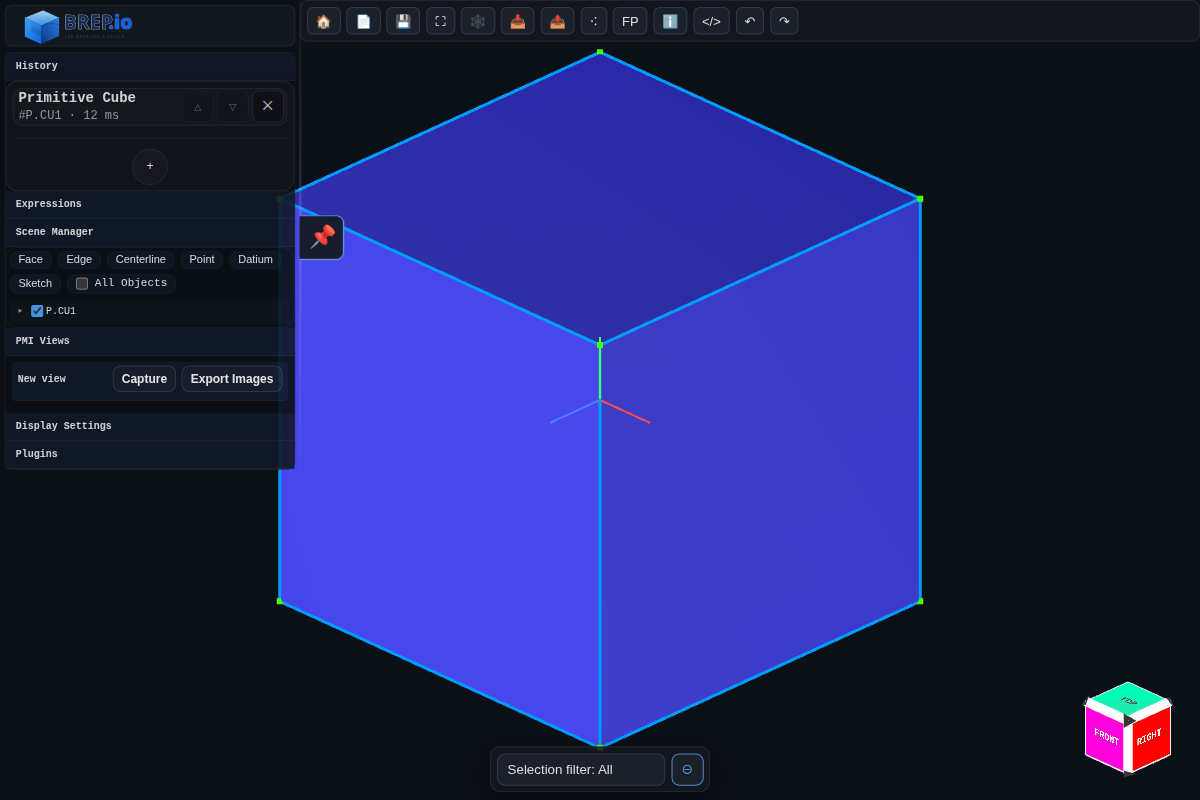
Task: Click the zoom-to-fit frame icon
Action: (440, 21)
